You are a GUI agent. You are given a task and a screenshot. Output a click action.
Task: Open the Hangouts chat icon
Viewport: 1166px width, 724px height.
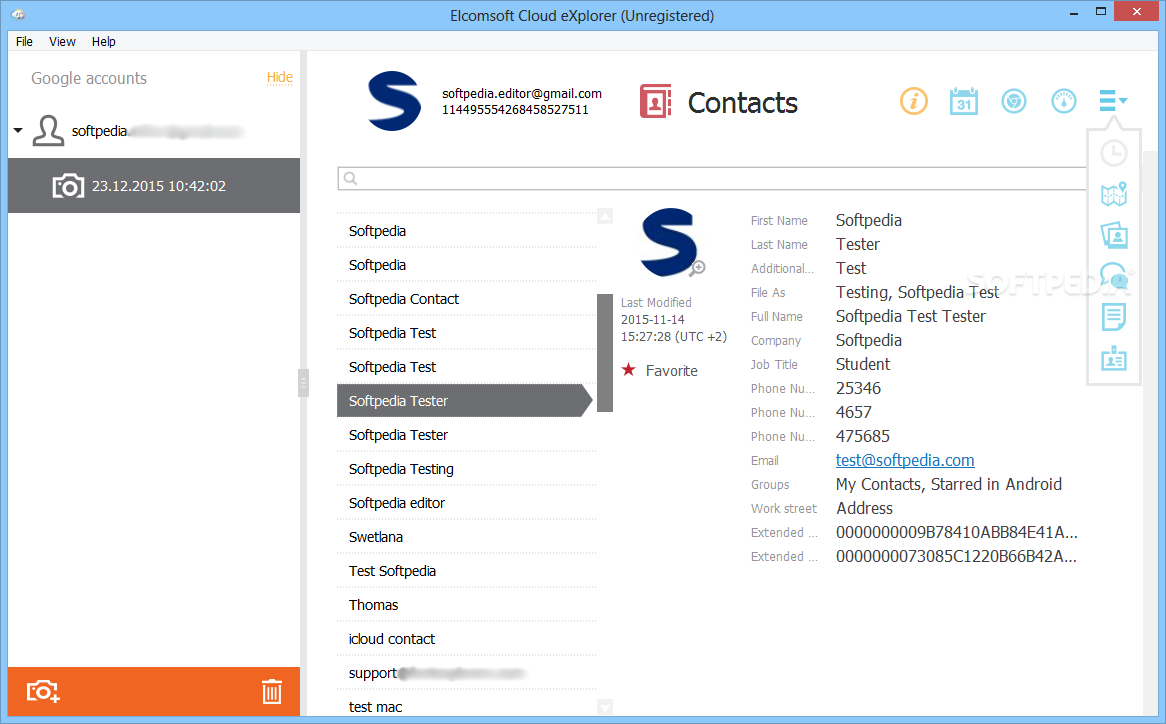point(1114,276)
